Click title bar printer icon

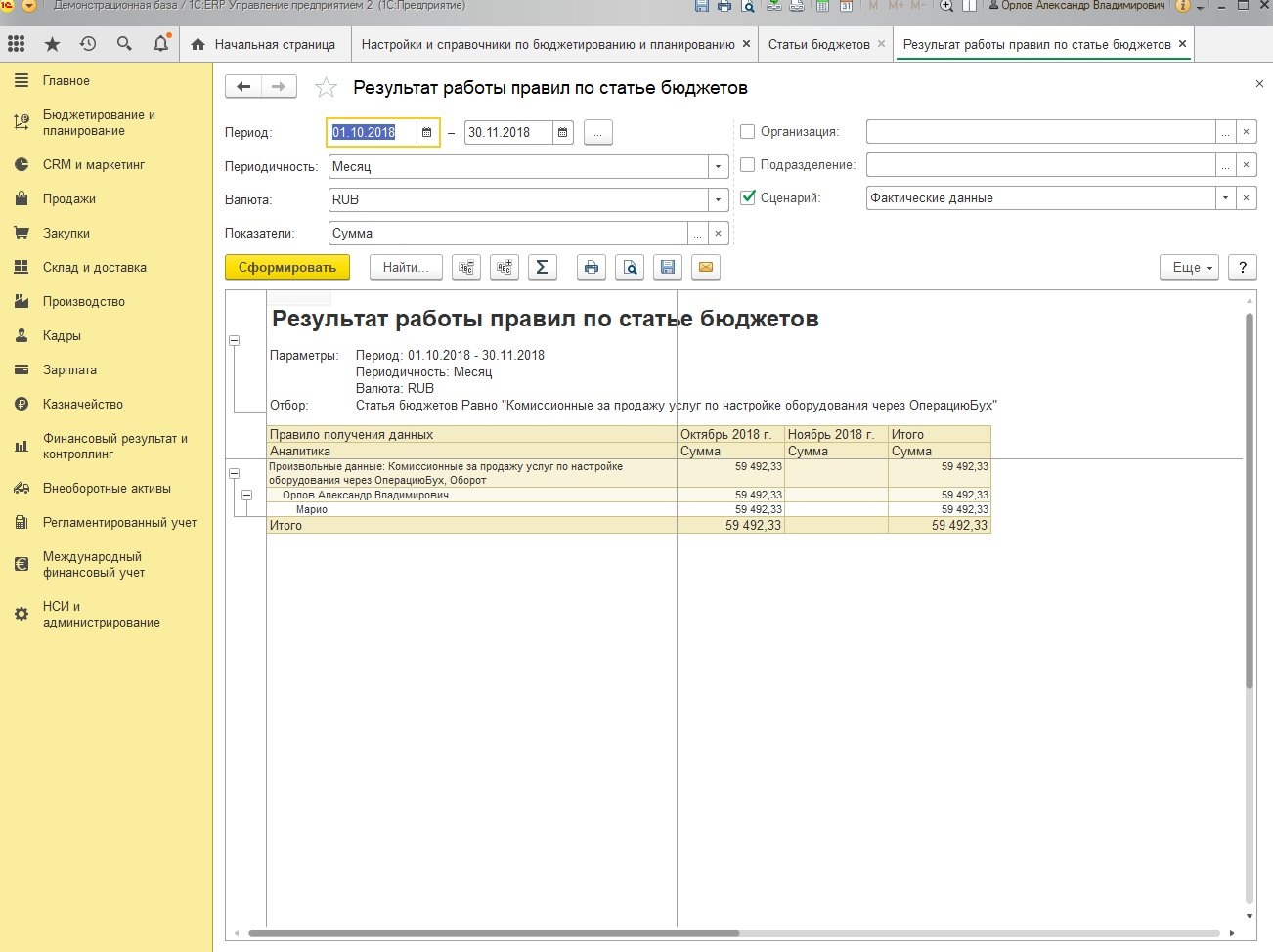click(x=724, y=6)
